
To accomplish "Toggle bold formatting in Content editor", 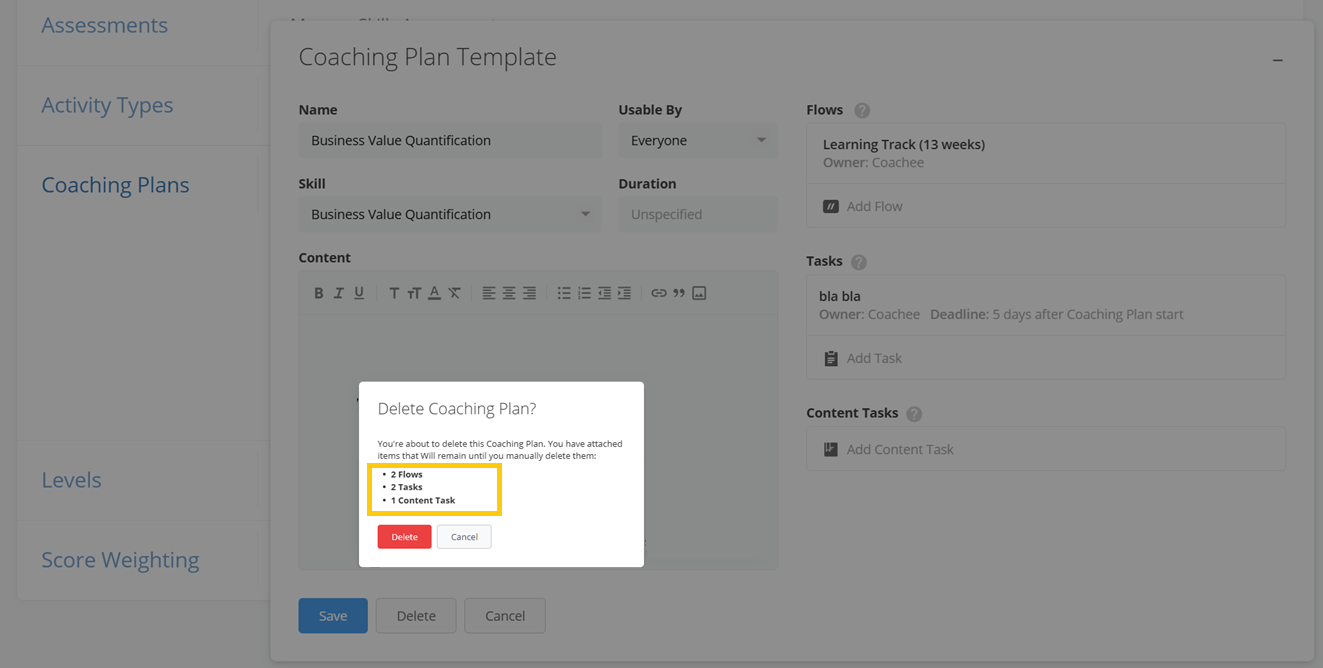I will click(319, 293).
